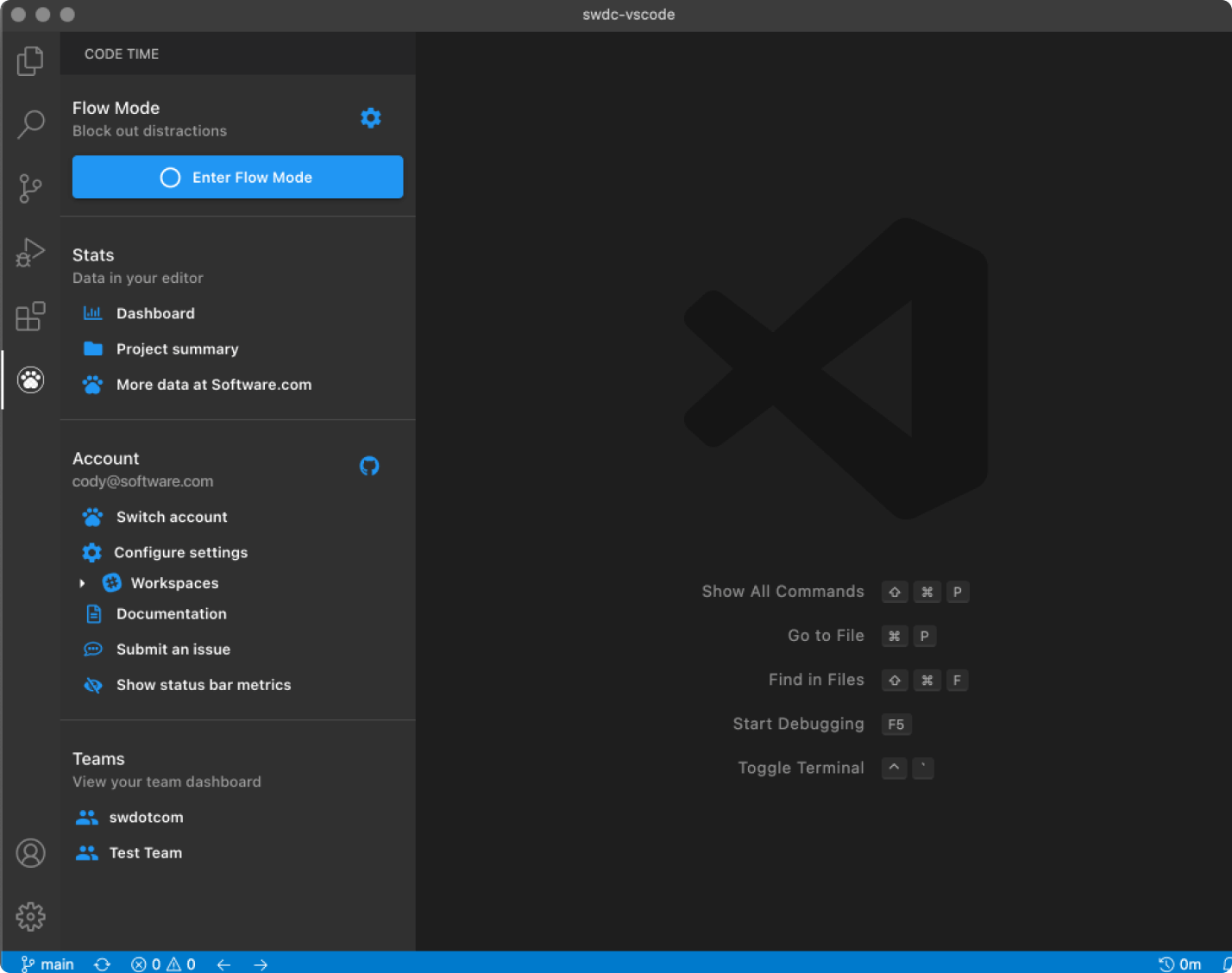Click the Flow Mode heading

tap(116, 108)
